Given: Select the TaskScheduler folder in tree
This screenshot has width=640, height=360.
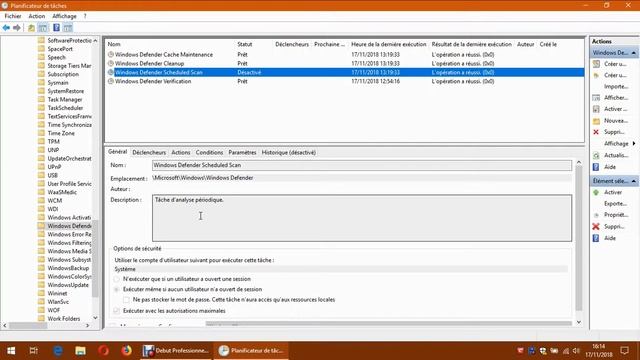Looking at the screenshot, I should point(65,108).
